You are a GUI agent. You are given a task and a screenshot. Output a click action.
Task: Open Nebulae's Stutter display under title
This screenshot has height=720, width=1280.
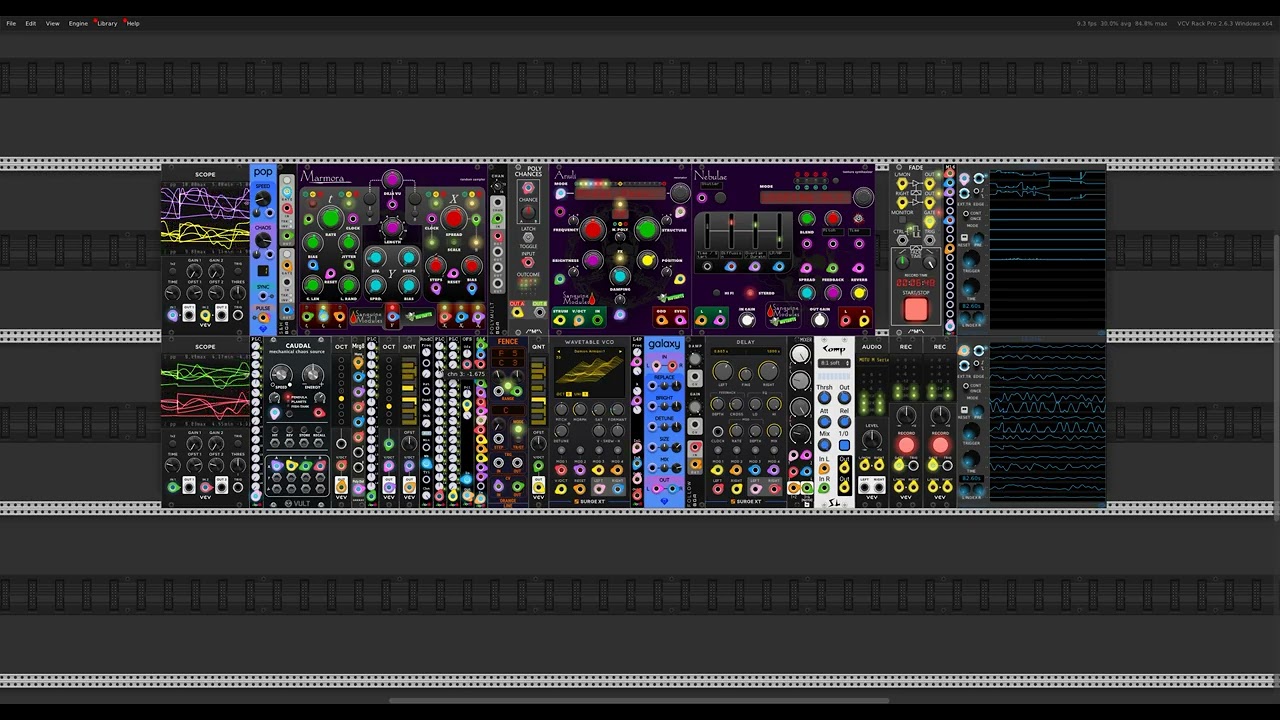tap(711, 186)
